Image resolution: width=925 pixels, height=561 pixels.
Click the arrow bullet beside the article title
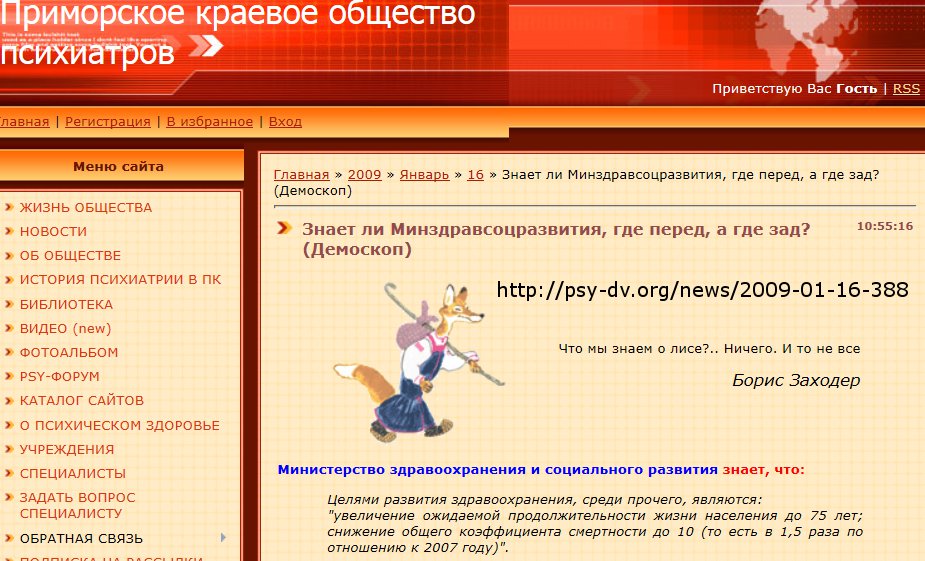[285, 229]
